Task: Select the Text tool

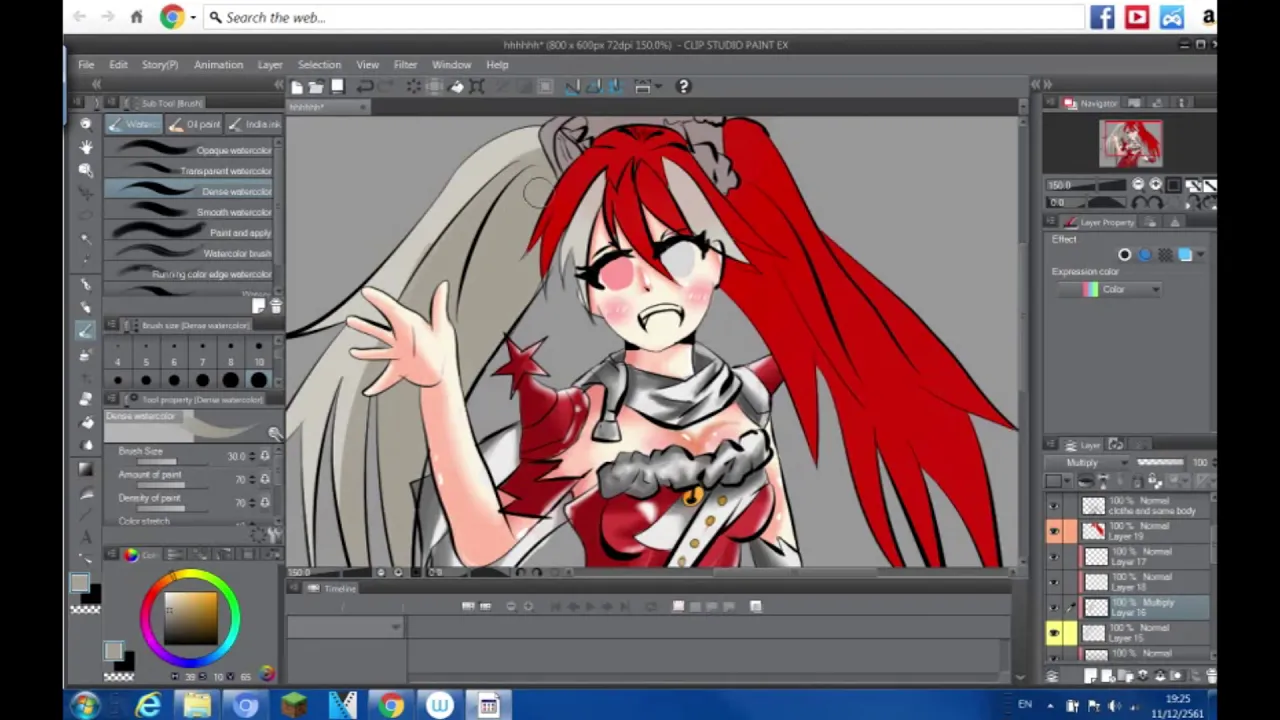Action: point(86,537)
